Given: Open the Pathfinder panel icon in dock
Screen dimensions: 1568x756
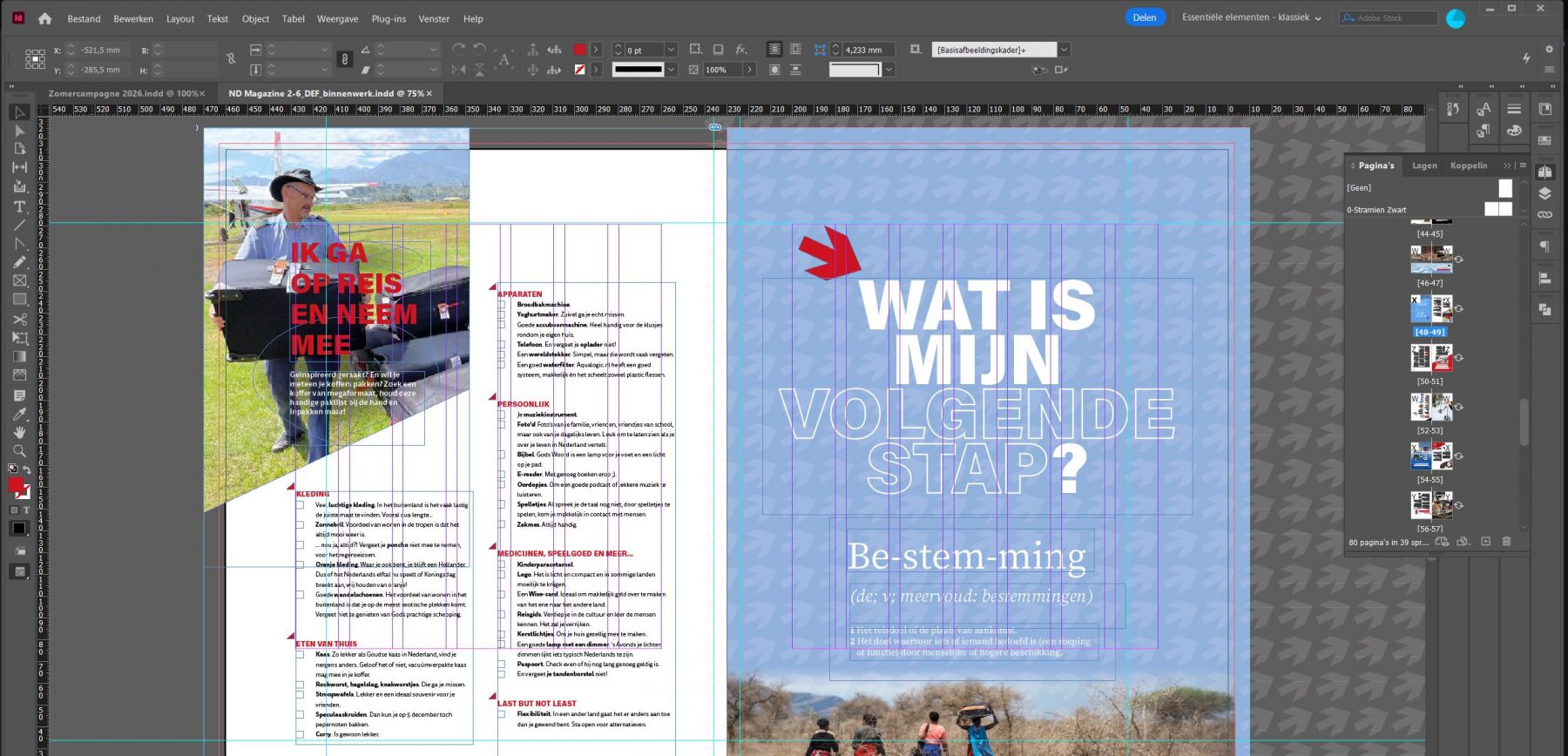Looking at the screenshot, I should [x=1544, y=309].
